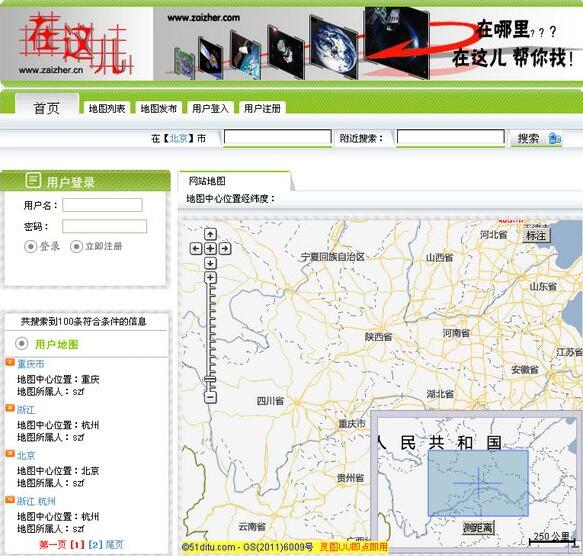
Task: Open the 地图发布 tab
Action: (x=159, y=108)
